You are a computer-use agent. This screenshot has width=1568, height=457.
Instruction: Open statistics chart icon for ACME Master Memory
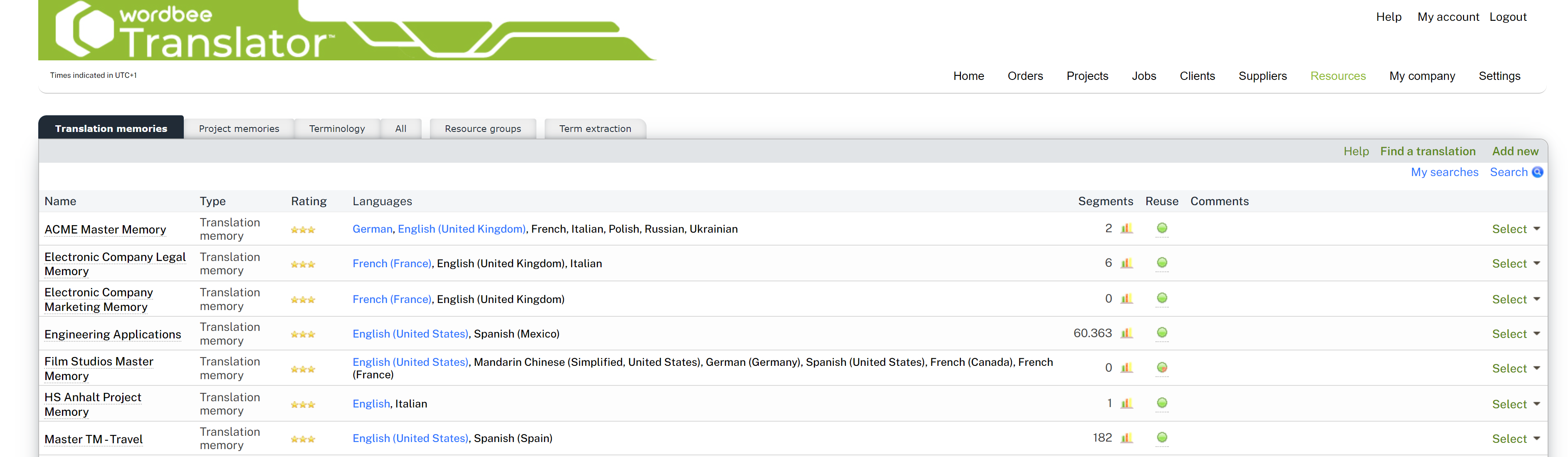pos(1127,228)
